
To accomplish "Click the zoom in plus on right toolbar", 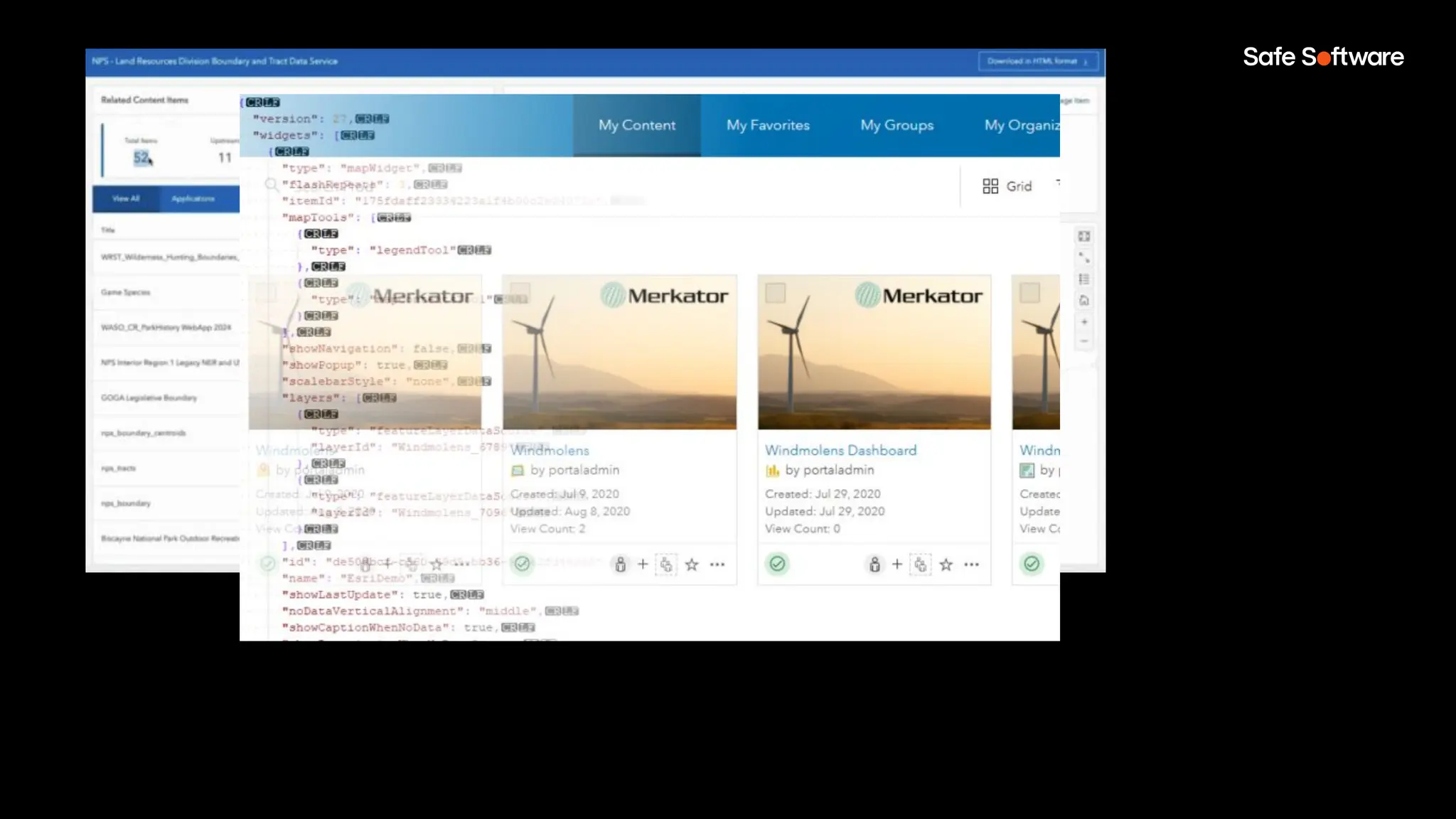I will tap(1084, 322).
